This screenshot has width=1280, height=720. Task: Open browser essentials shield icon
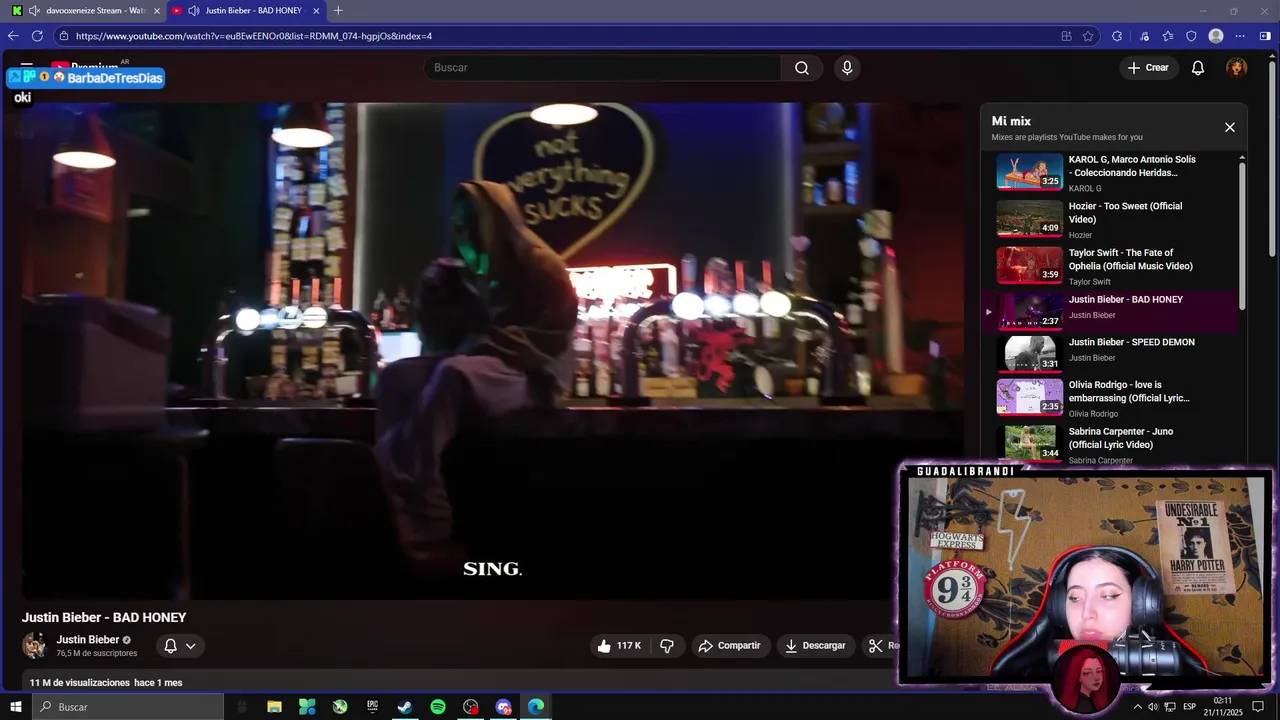click(1191, 36)
